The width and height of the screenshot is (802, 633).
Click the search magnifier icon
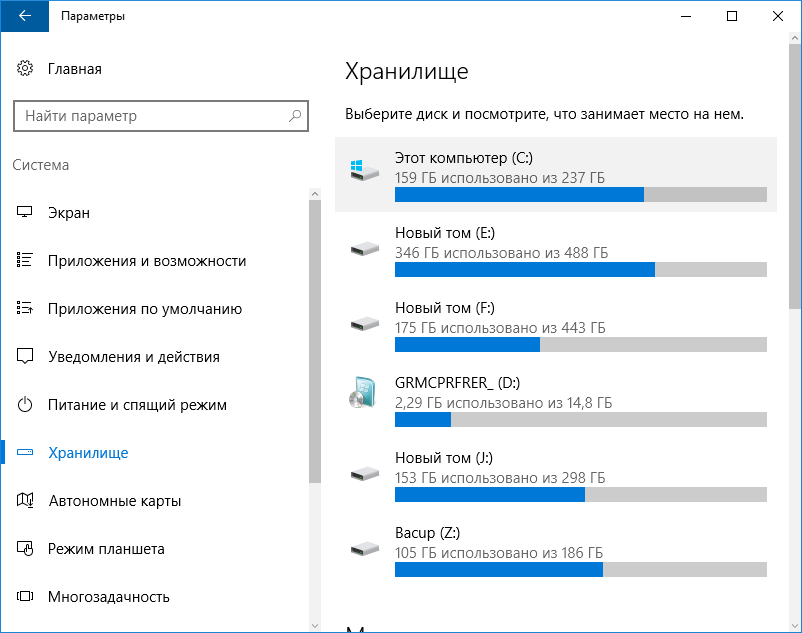coord(295,116)
